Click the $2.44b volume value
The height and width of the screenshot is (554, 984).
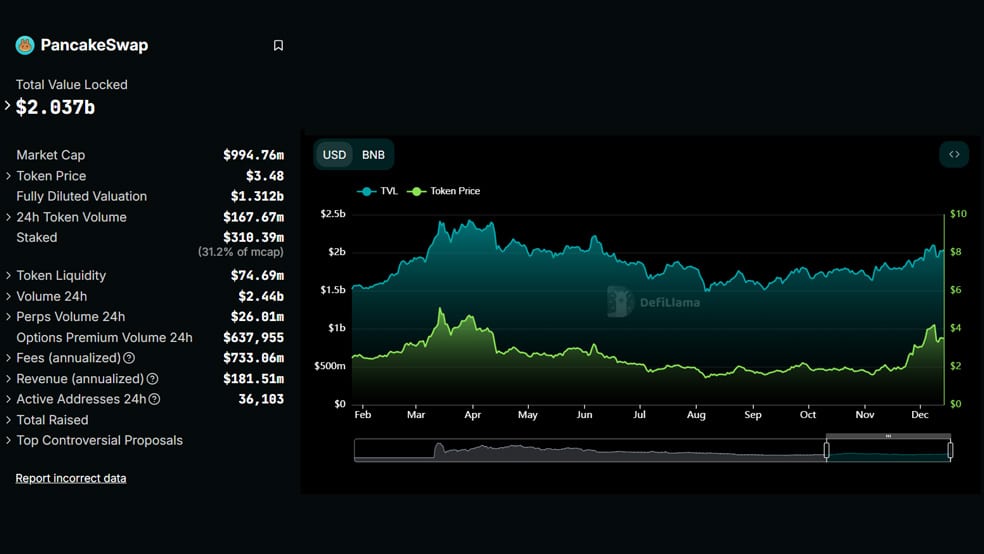tap(261, 296)
